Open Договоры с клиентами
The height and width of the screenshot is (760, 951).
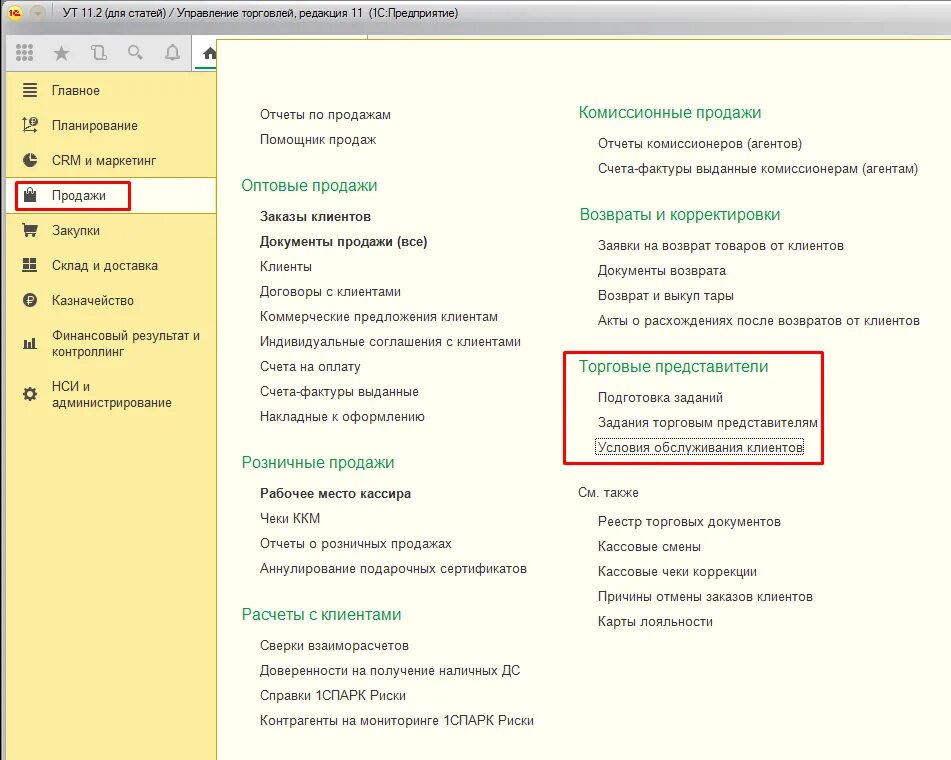(x=330, y=292)
